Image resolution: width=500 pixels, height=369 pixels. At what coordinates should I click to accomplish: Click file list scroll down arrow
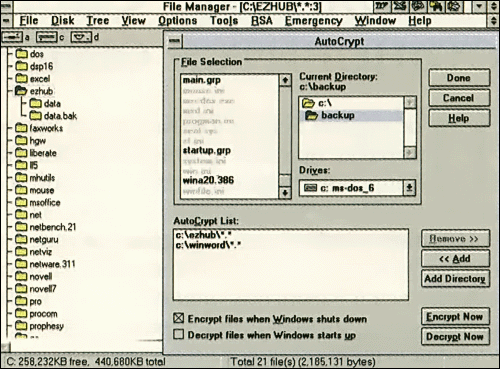pos(285,193)
